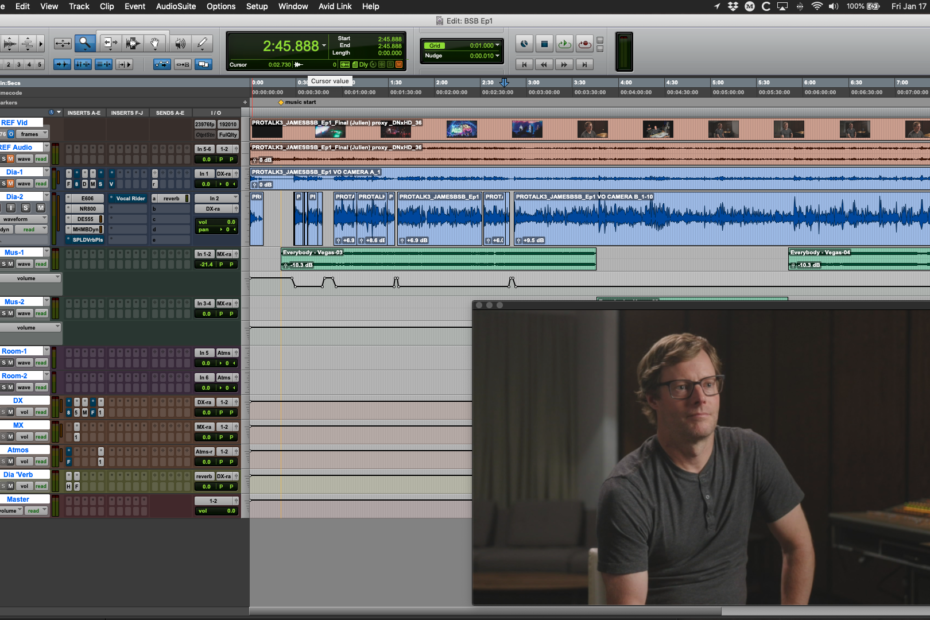Open REF Vid frames view selector
The height and width of the screenshot is (620, 930).
[33, 134]
